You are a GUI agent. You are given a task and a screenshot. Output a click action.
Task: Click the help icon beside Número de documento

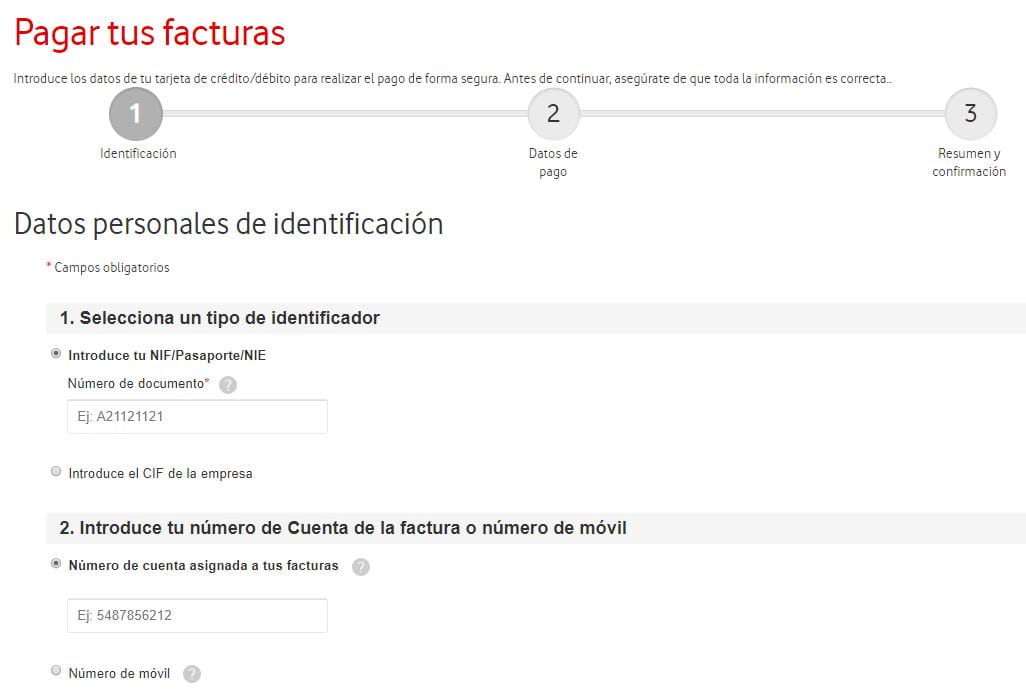pyautogui.click(x=228, y=385)
